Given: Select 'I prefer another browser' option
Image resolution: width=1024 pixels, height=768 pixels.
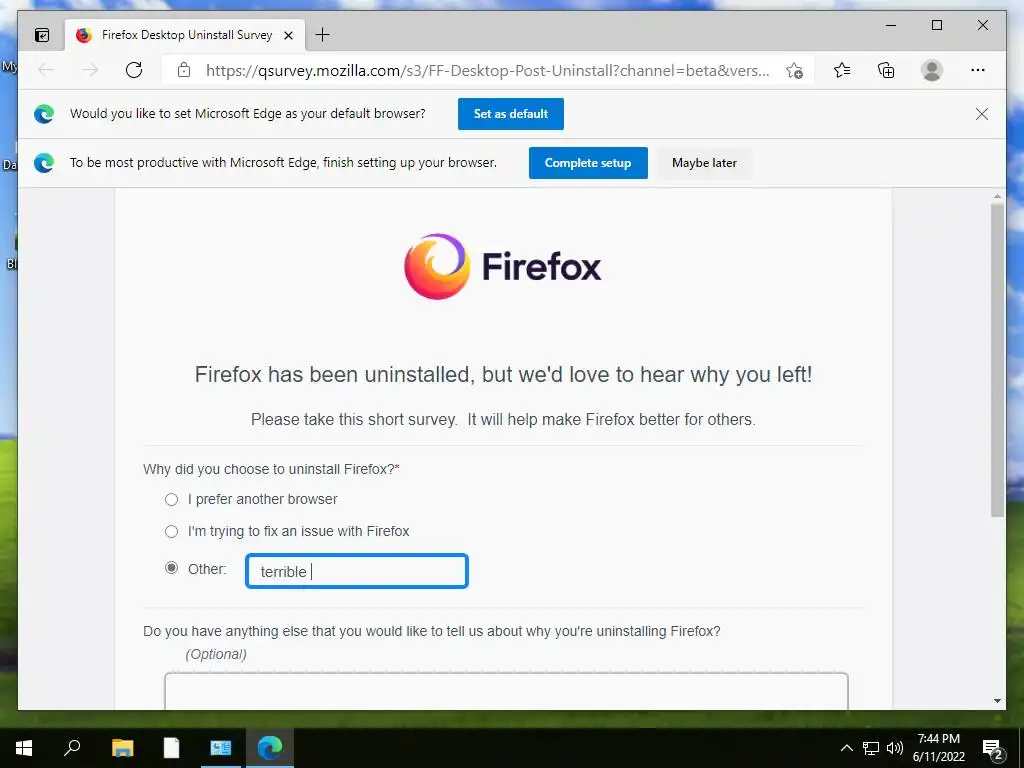Looking at the screenshot, I should coord(171,500).
